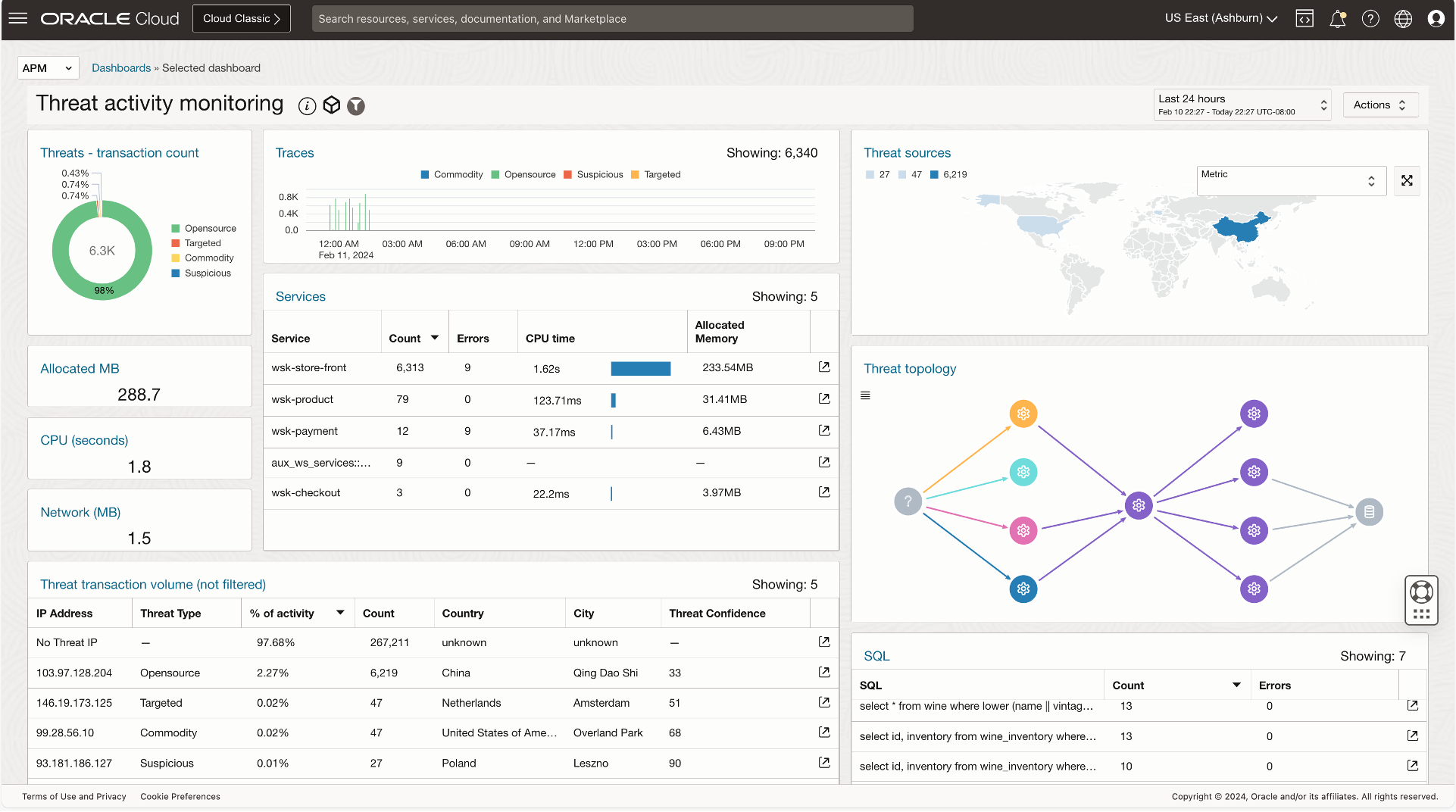
Task: Go to the Dashboards breadcrumb link
Action: tap(121, 68)
